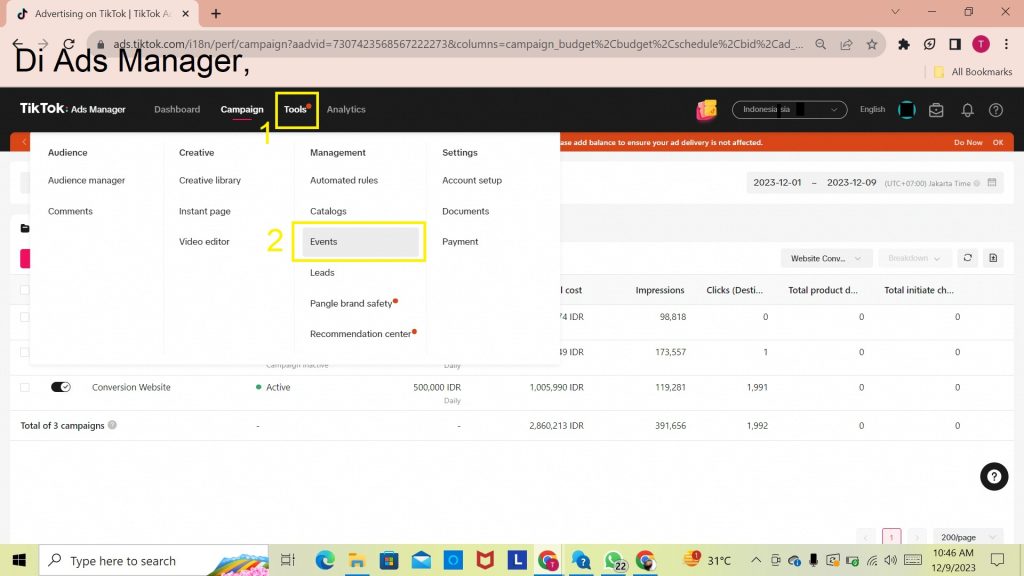Screen dimensions: 1024x576
Task: Click the help question mark in header
Action: [995, 110]
